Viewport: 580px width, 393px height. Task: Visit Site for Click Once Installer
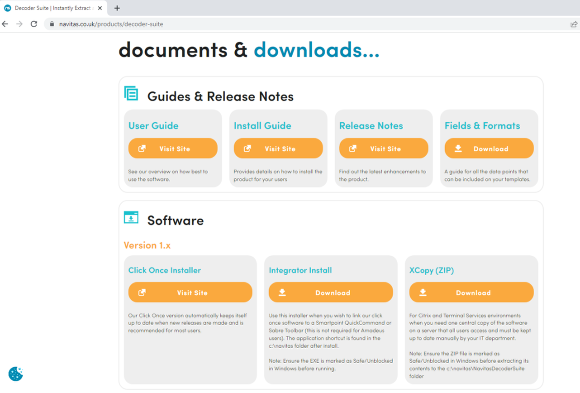190,292
